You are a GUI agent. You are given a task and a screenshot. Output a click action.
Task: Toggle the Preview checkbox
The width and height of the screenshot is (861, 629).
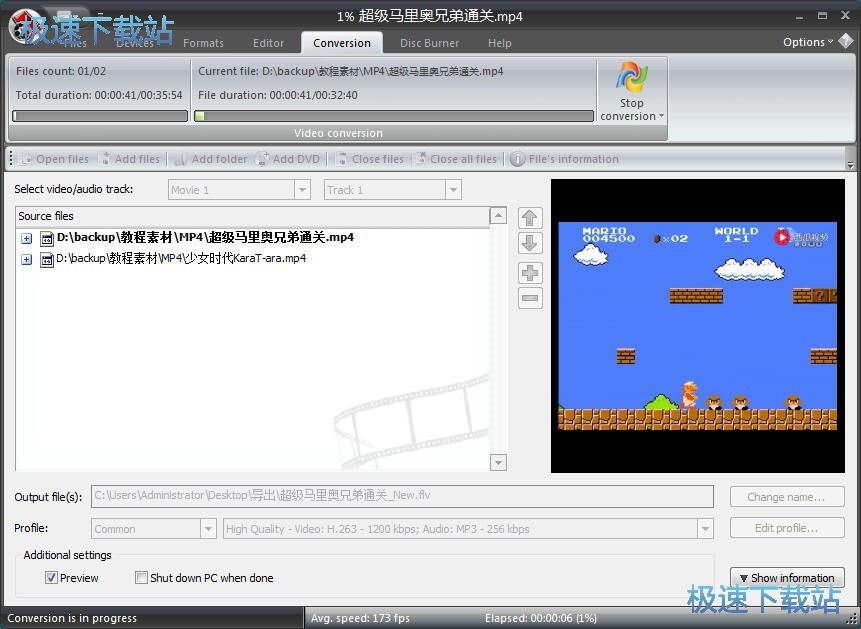tap(51, 577)
